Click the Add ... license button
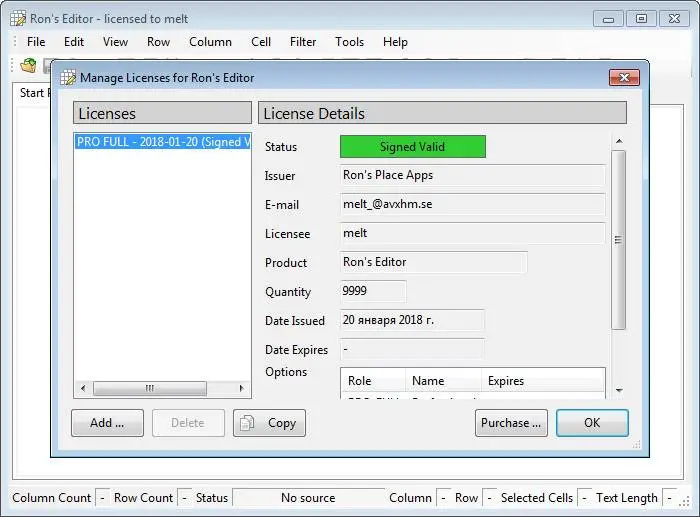 [x=107, y=423]
